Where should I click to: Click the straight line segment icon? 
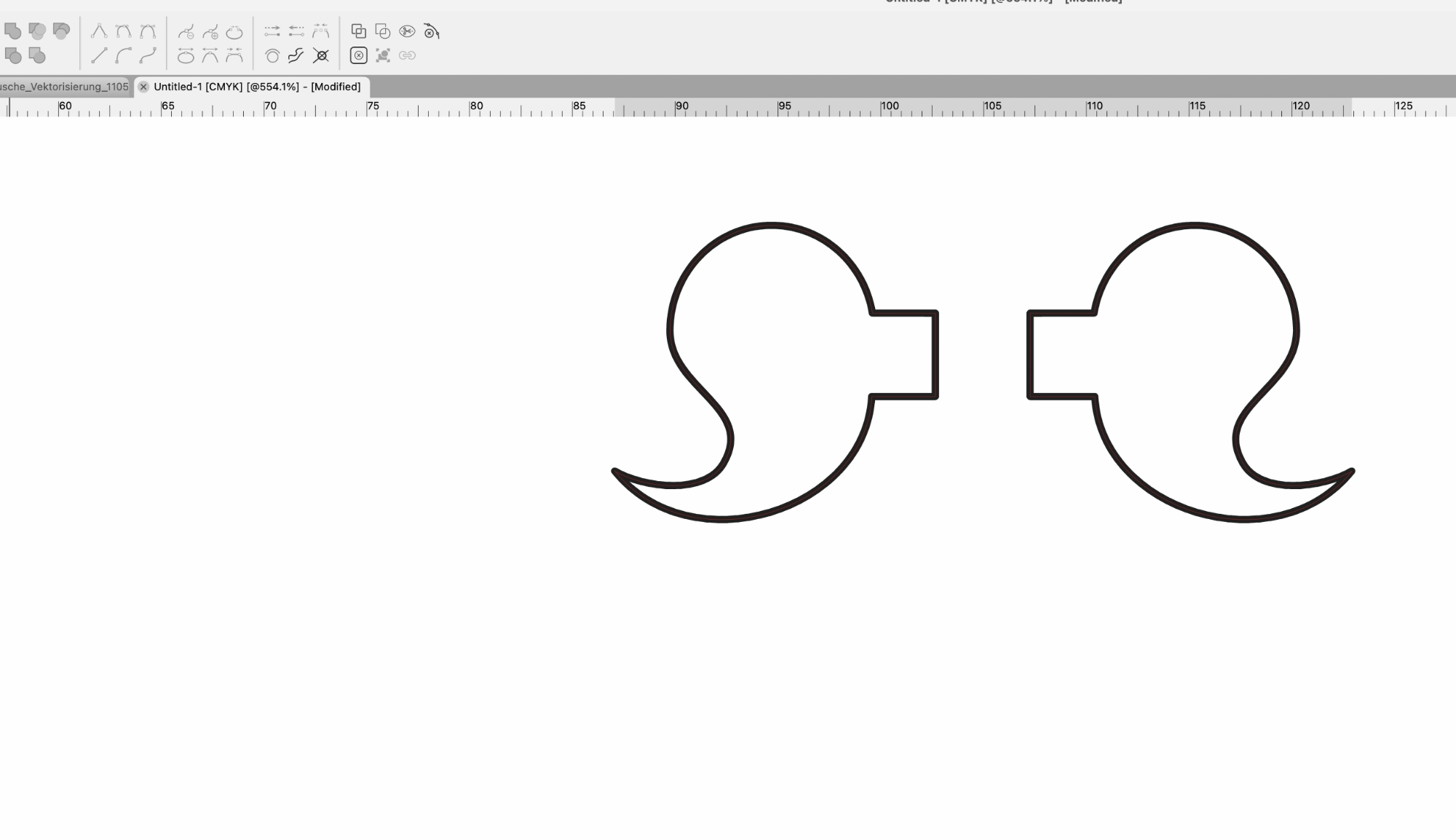[x=99, y=55]
